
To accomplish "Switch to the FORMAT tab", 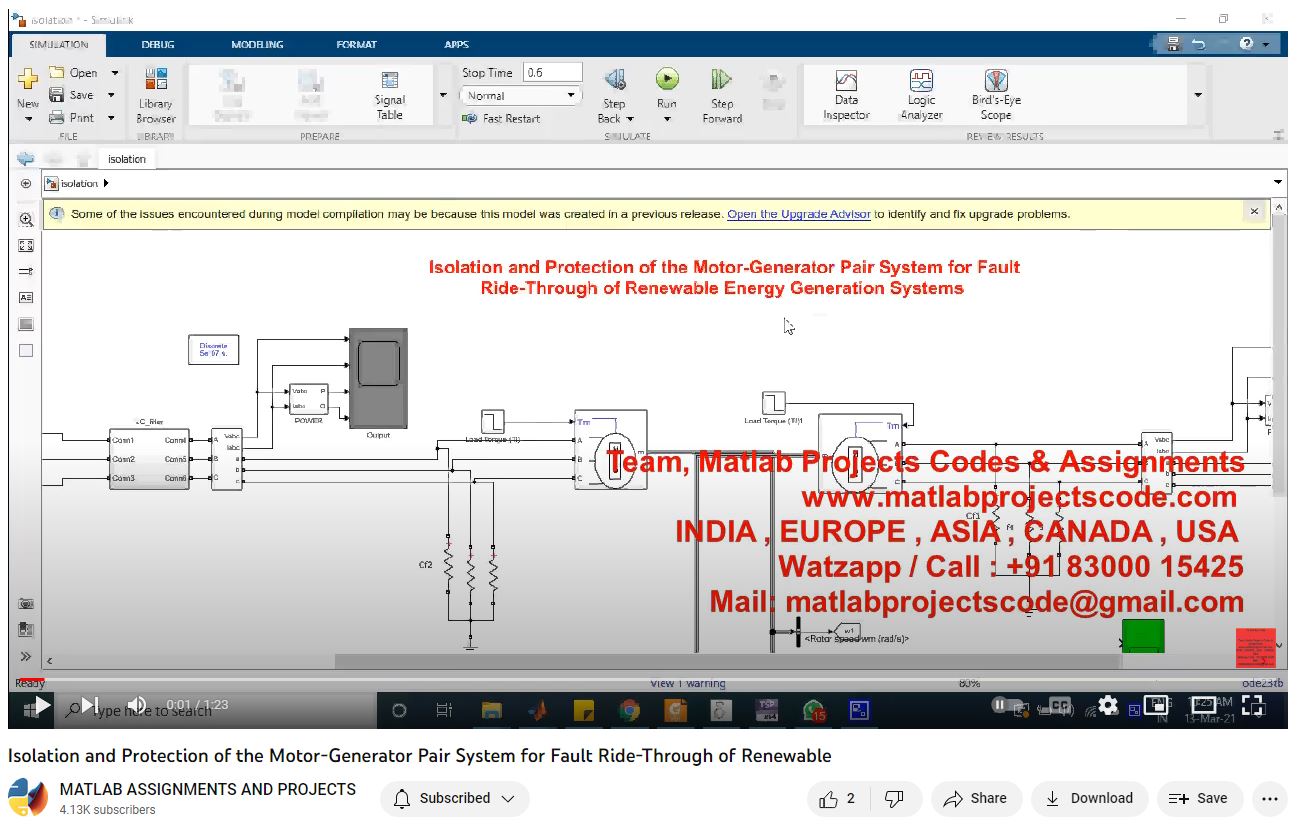I will coord(357,44).
